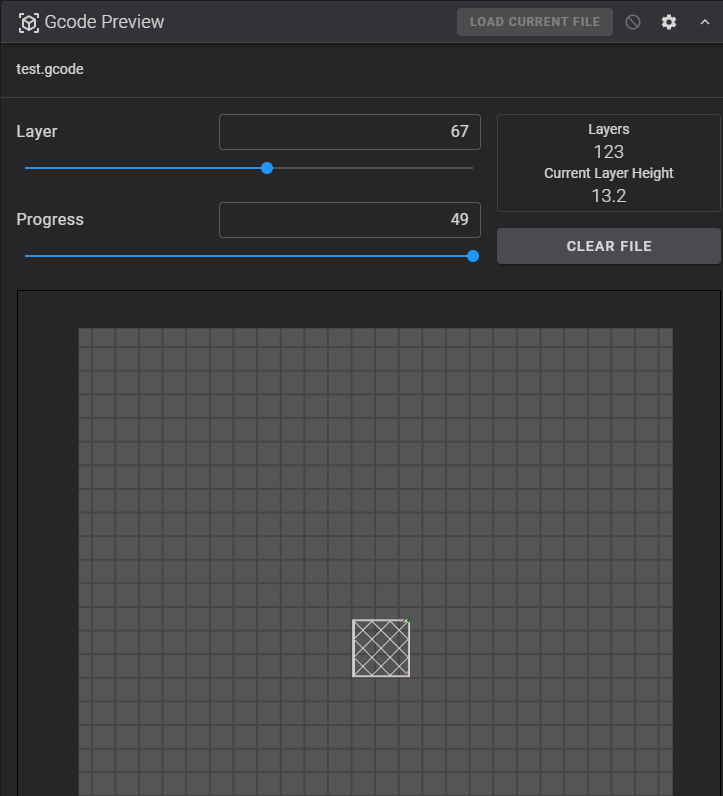Focus the Progress number input field
Viewport: 723px width, 796px height.
pyautogui.click(x=350, y=220)
